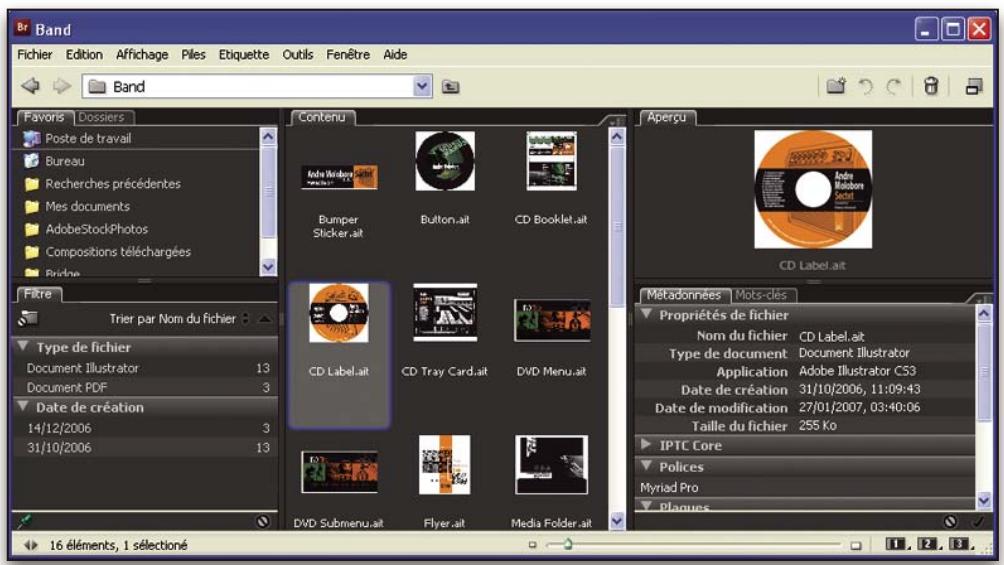Switch to workspace 1 button
The height and width of the screenshot is (565, 1004).
(x=897, y=545)
